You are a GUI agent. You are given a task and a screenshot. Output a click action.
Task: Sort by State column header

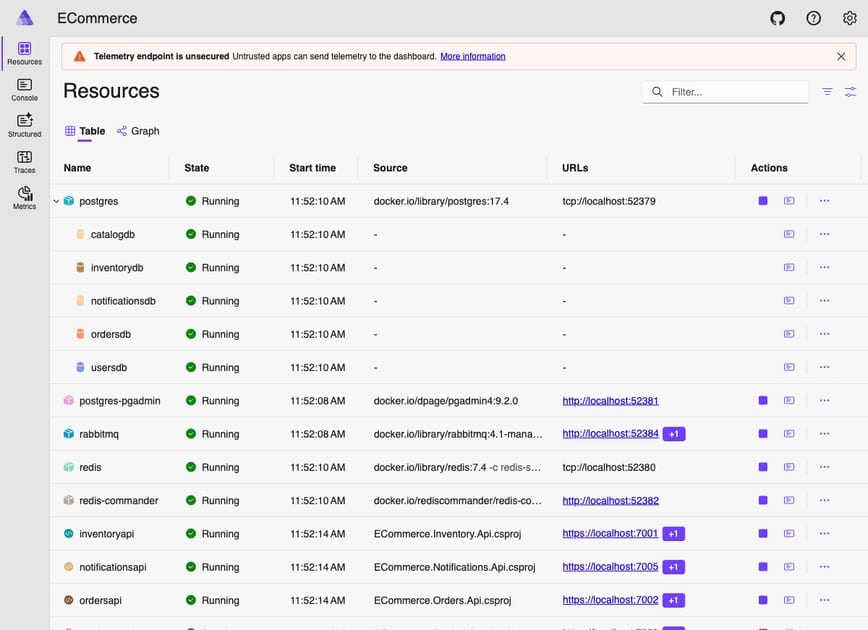(197, 168)
